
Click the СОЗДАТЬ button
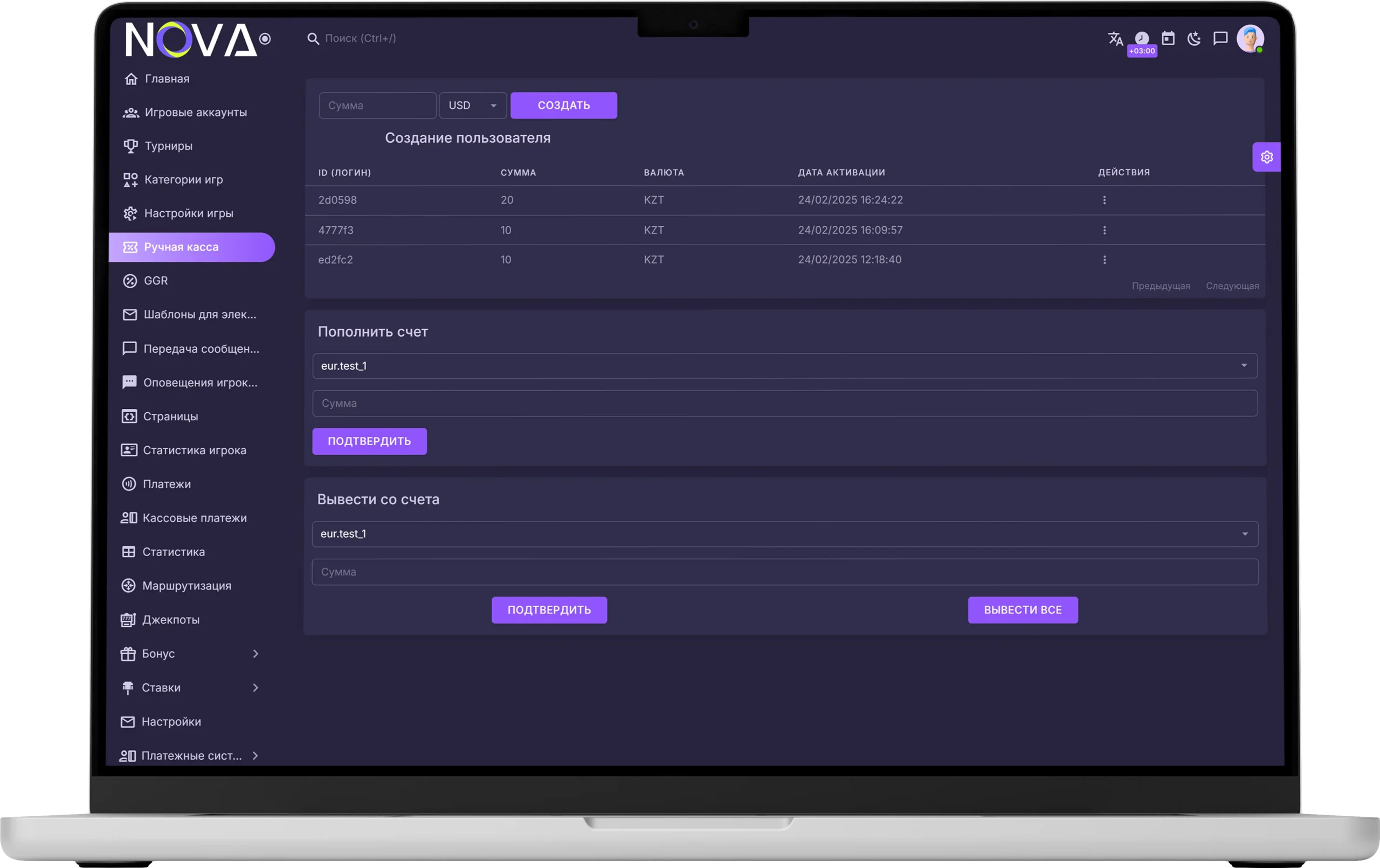coord(563,106)
